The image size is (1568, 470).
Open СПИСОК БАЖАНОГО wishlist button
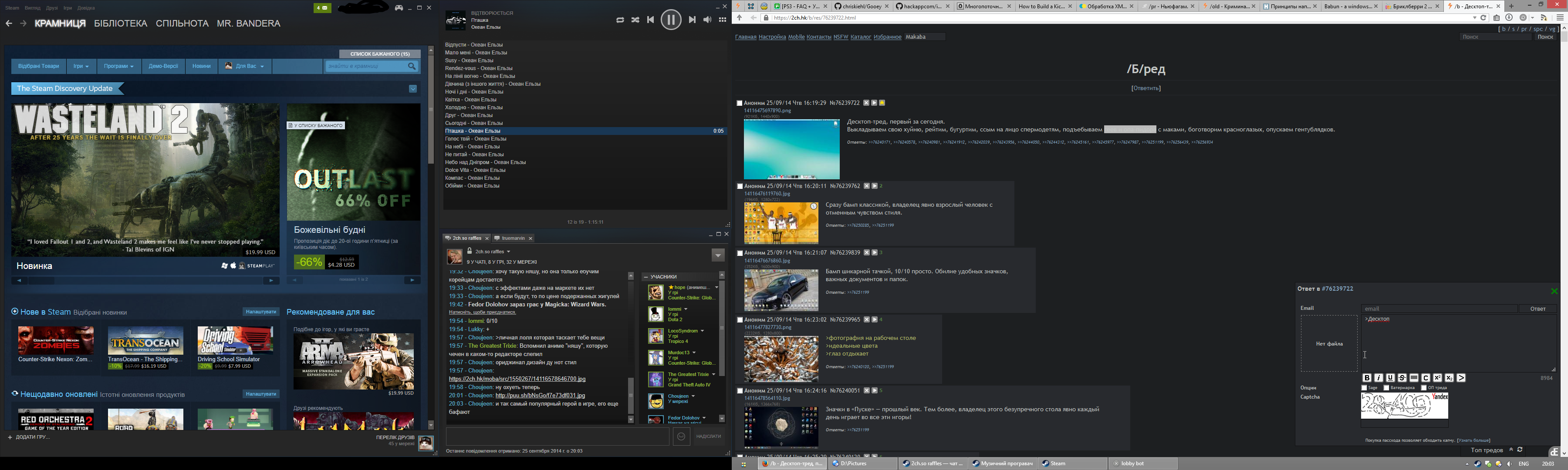point(379,54)
